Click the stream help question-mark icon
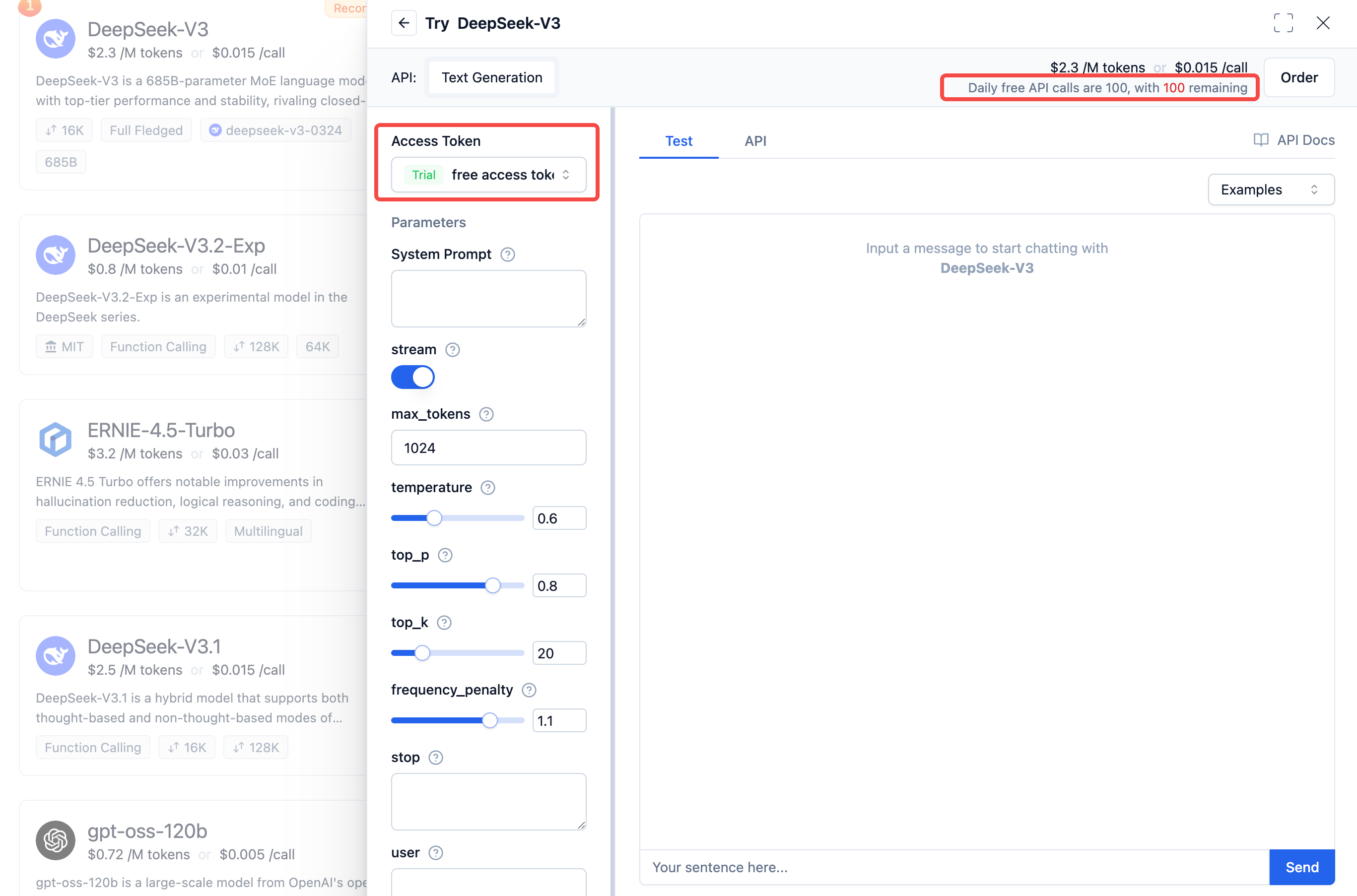 click(x=452, y=350)
